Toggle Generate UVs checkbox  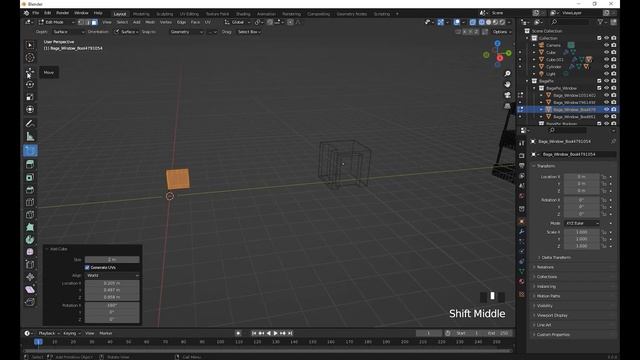pyautogui.click(x=87, y=268)
